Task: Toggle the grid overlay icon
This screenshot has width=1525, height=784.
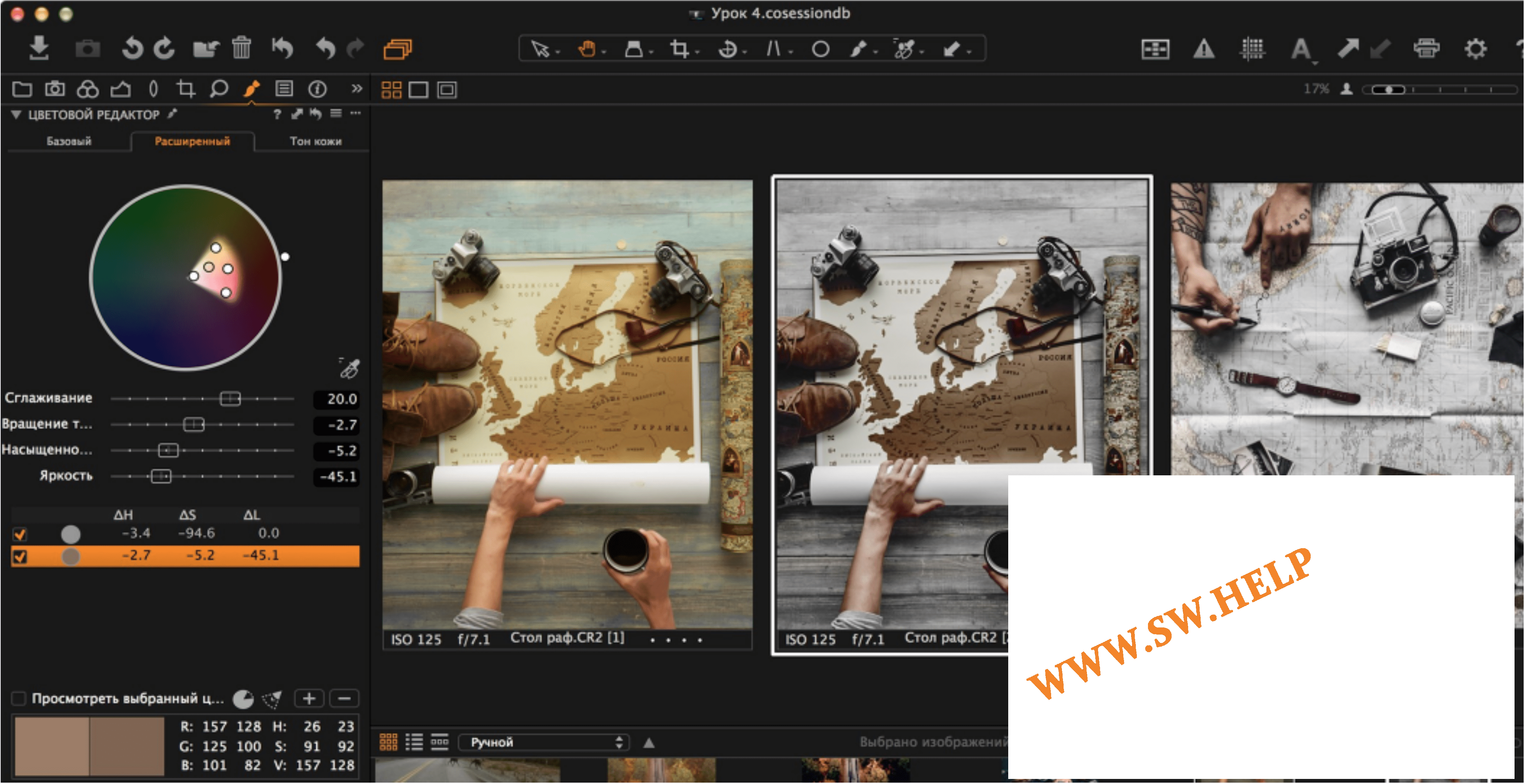Action: pos(1252,49)
